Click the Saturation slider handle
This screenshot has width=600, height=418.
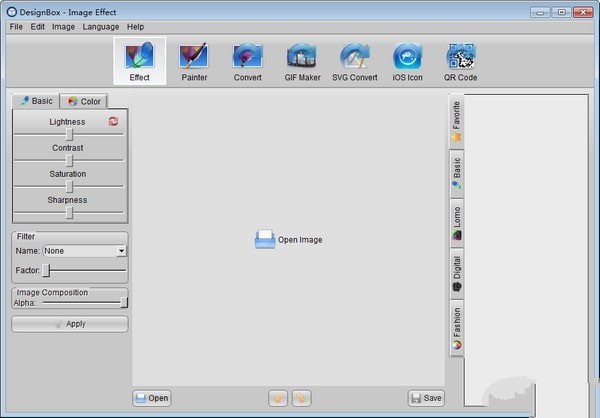click(69, 186)
